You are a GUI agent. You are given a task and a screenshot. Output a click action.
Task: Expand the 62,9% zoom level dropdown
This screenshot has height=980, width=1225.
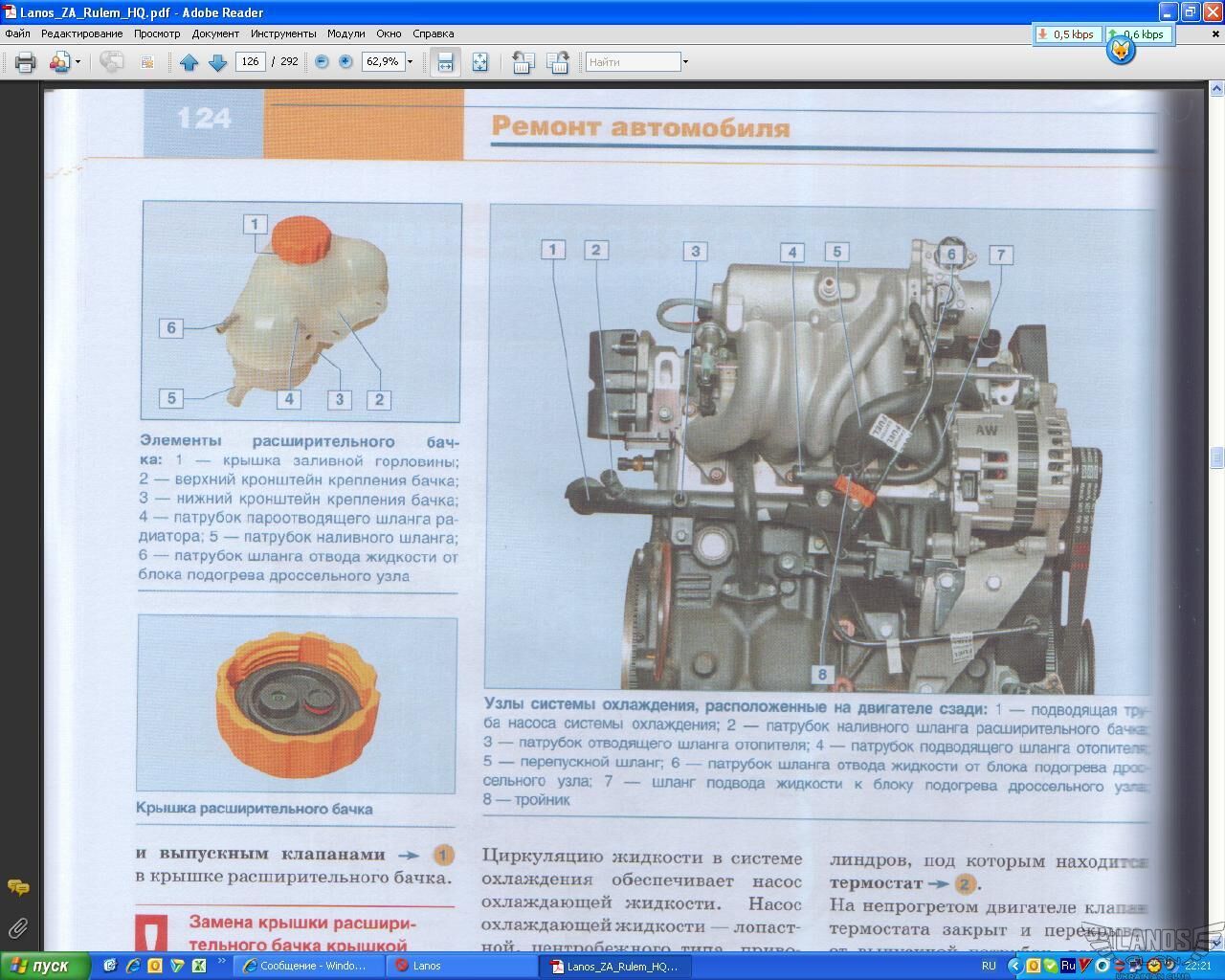(x=411, y=62)
